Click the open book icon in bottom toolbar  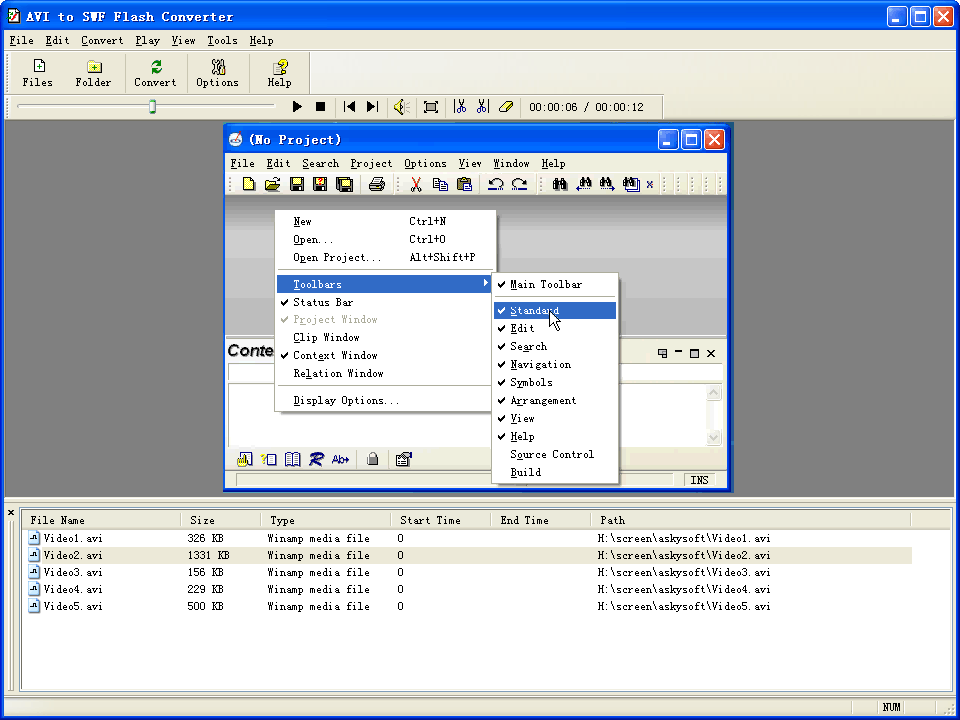(293, 459)
